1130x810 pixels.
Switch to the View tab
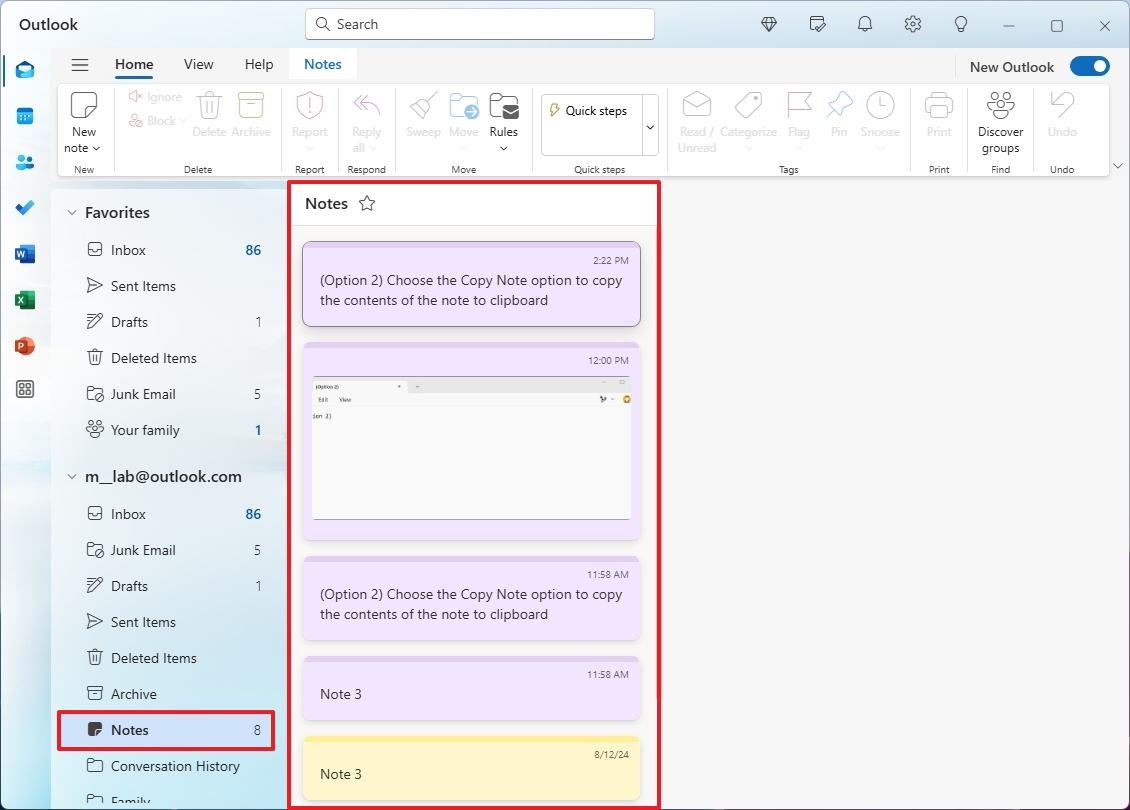point(198,64)
